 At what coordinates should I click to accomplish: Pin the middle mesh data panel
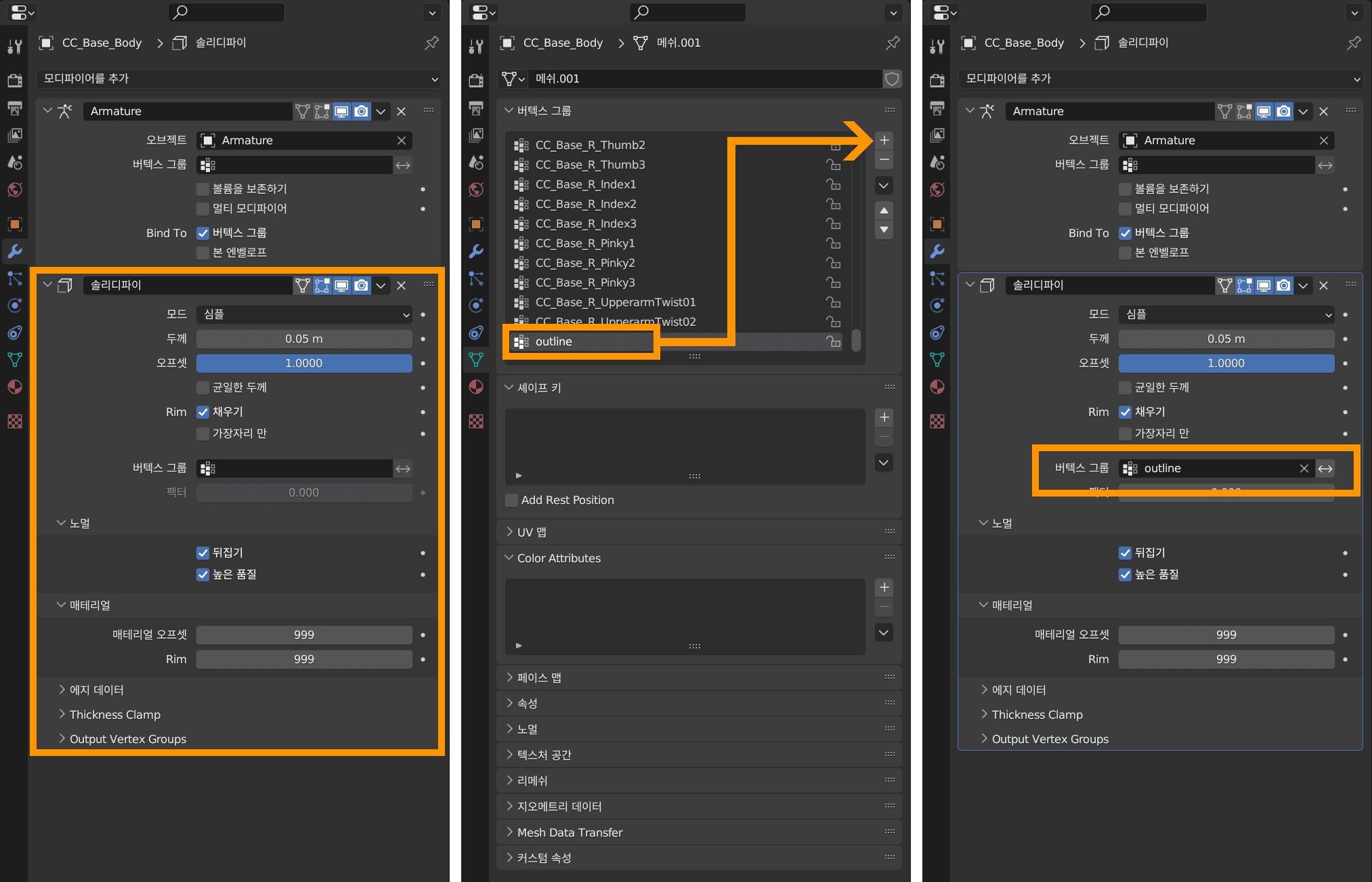click(893, 43)
